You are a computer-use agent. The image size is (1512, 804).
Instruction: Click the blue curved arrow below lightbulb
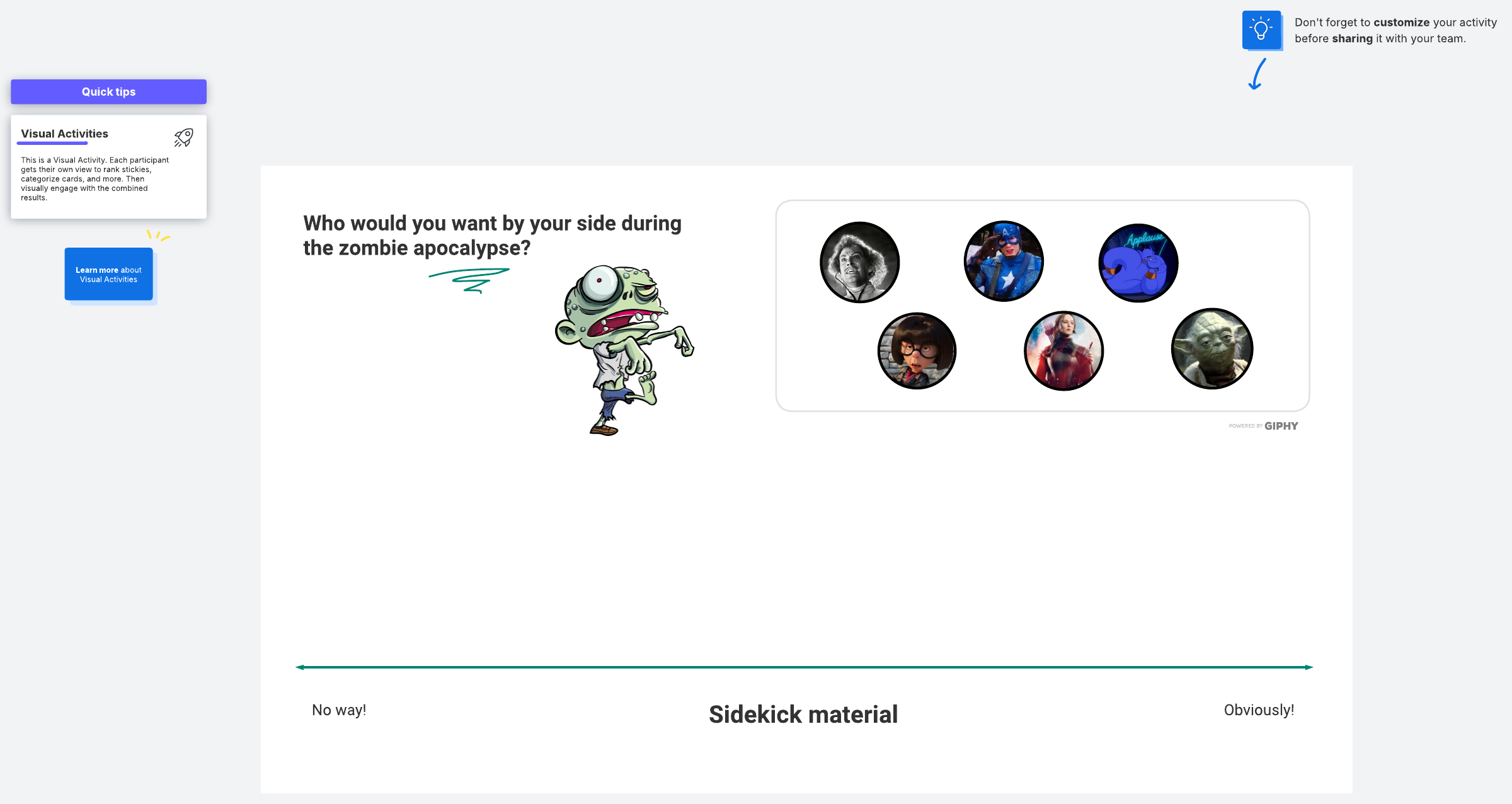[x=1257, y=74]
